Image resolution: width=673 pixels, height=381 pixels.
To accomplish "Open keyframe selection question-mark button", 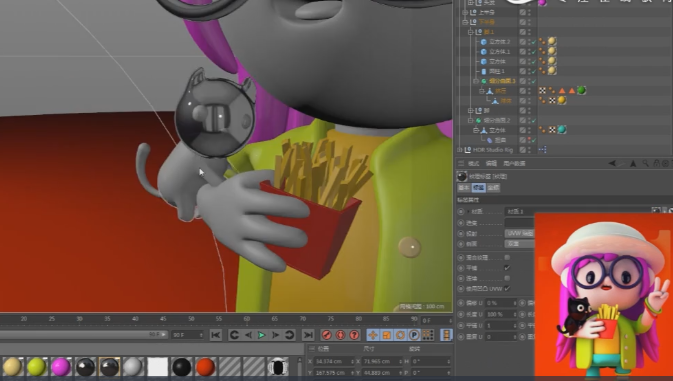I will tap(354, 335).
